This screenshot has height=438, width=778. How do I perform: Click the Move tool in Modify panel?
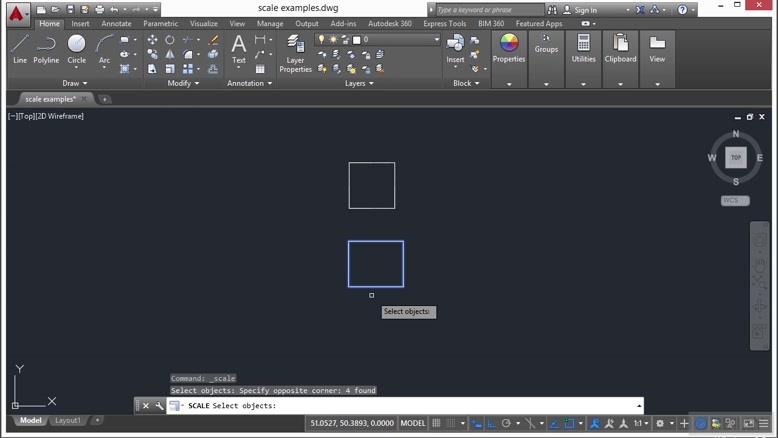[152, 40]
